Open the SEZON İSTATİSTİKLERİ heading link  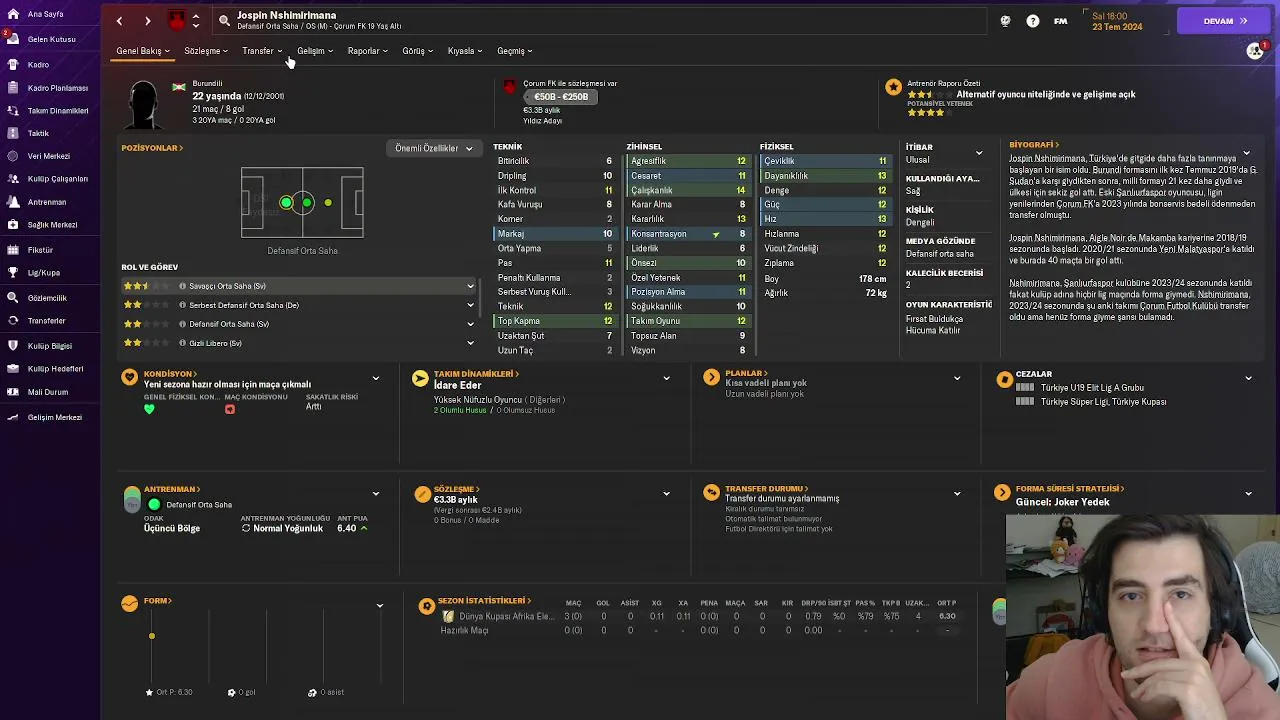[x=485, y=601]
